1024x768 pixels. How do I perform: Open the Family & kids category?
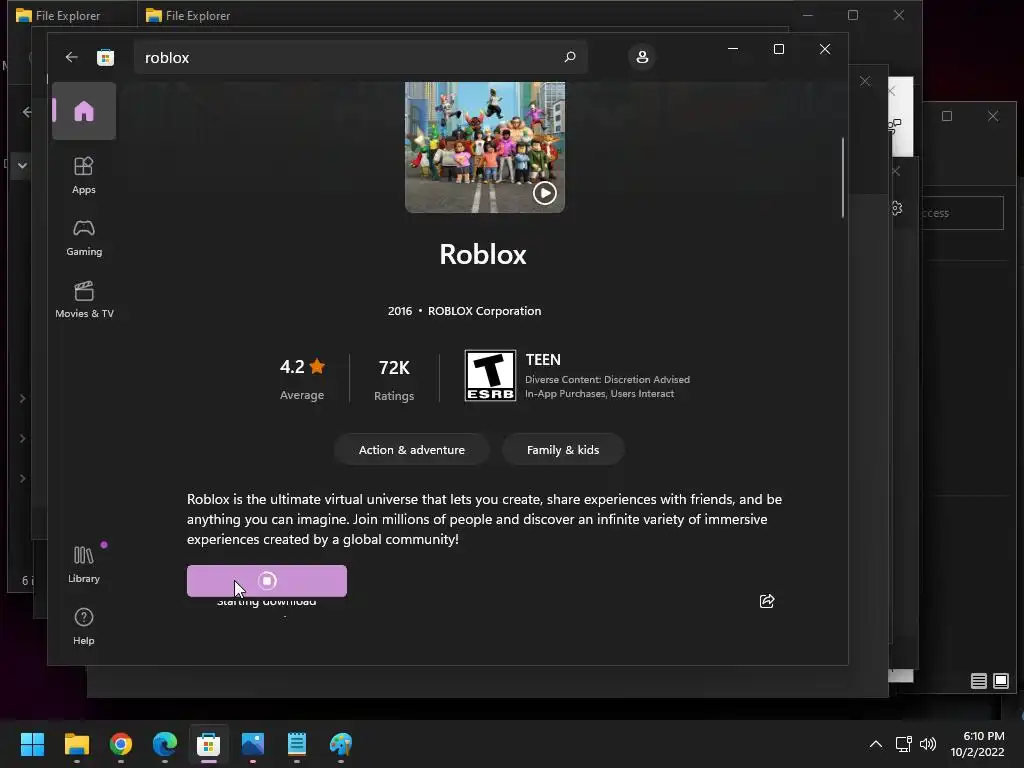pyautogui.click(x=563, y=450)
